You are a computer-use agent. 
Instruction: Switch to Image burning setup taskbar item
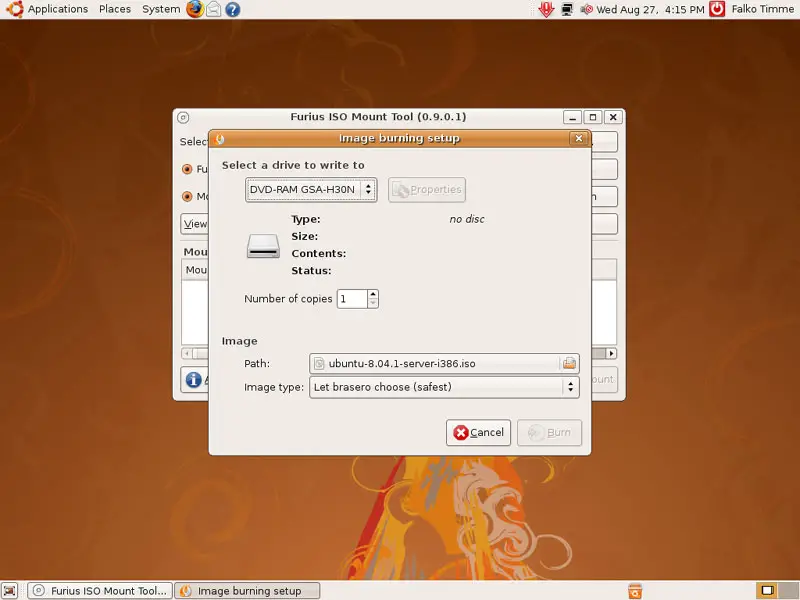click(247, 590)
